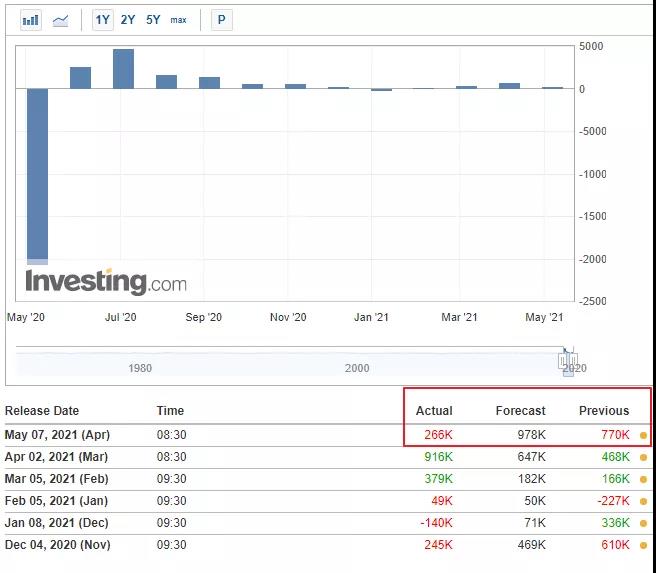The image size is (656, 573).
Task: Open the Jan 08, 2021 (Dec) release row
Action: click(57, 523)
